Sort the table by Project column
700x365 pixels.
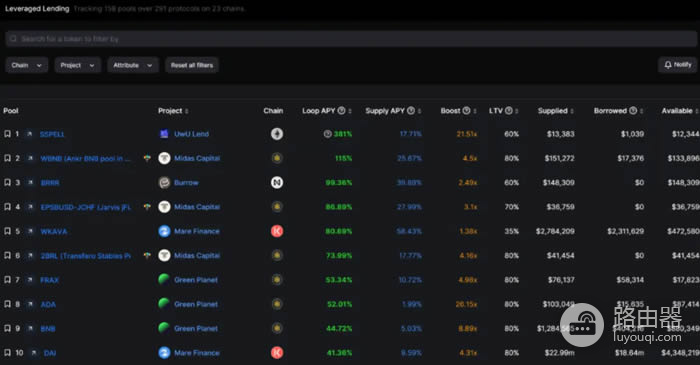[187, 111]
